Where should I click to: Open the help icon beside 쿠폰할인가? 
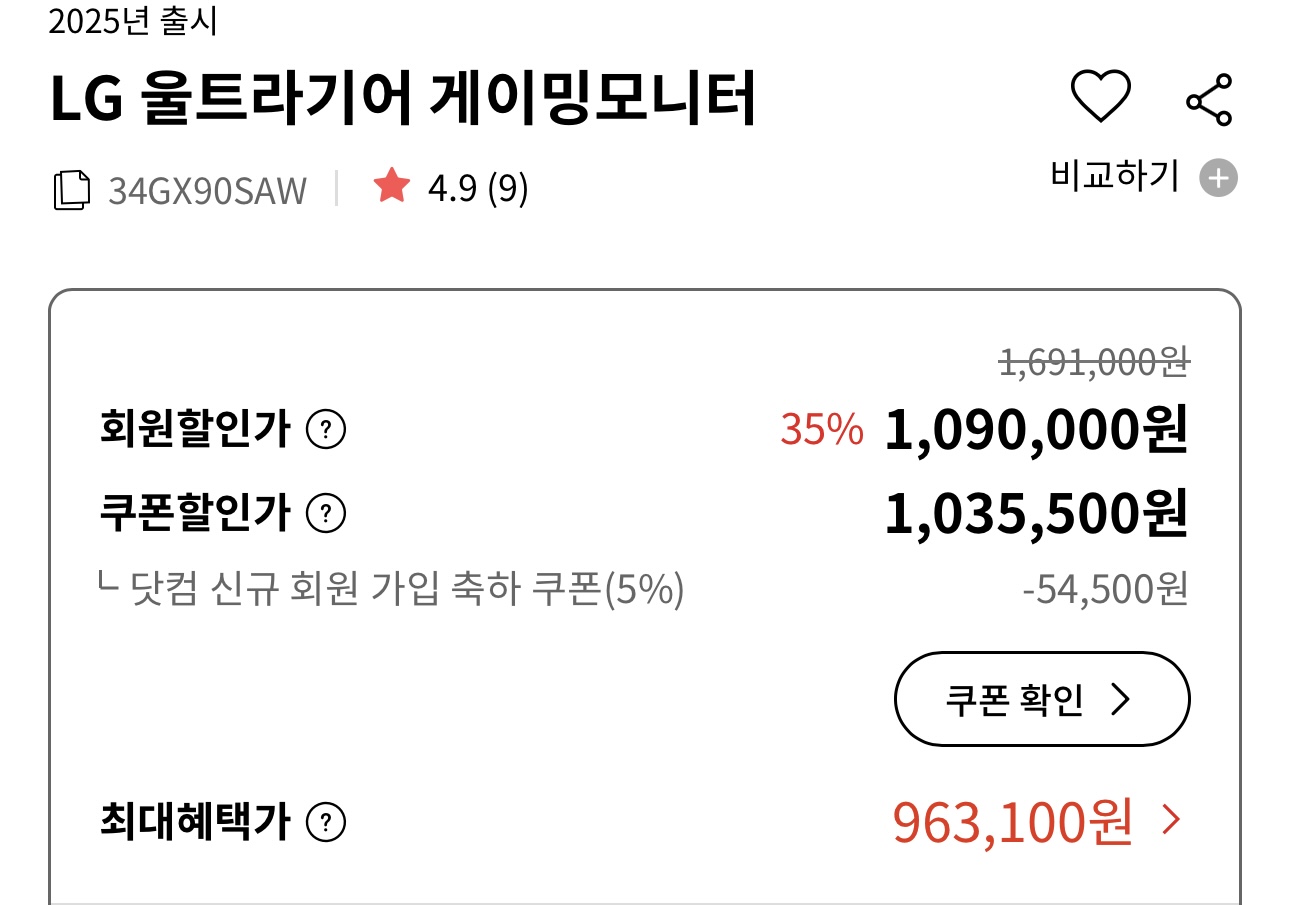(326, 514)
